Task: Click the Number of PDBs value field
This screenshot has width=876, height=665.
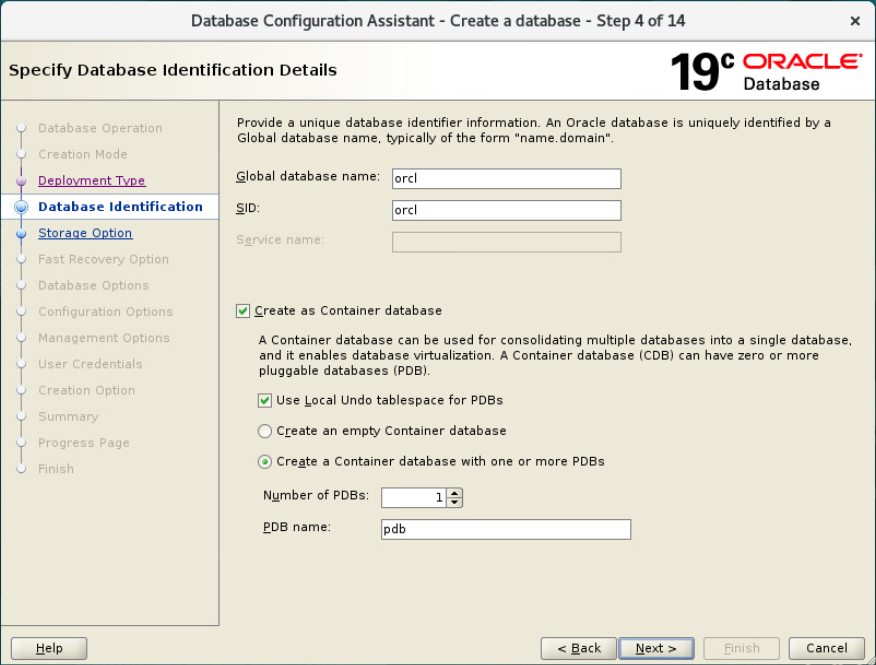Action: [415, 497]
